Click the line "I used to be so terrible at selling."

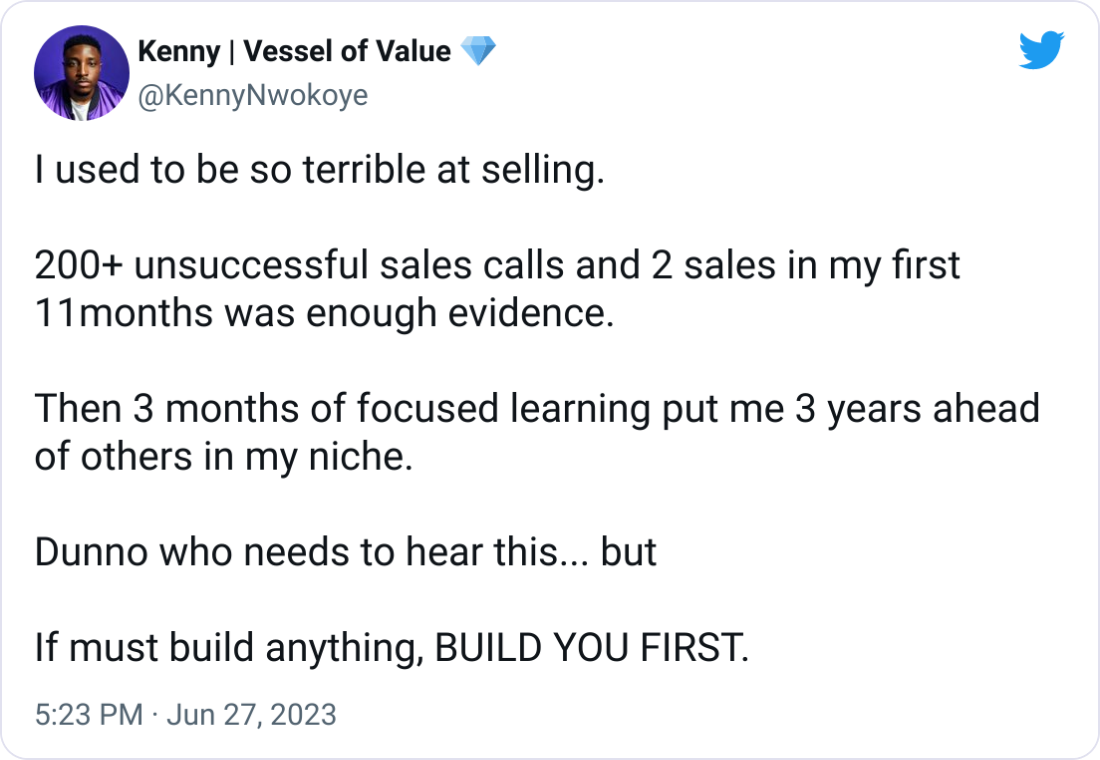point(320,171)
